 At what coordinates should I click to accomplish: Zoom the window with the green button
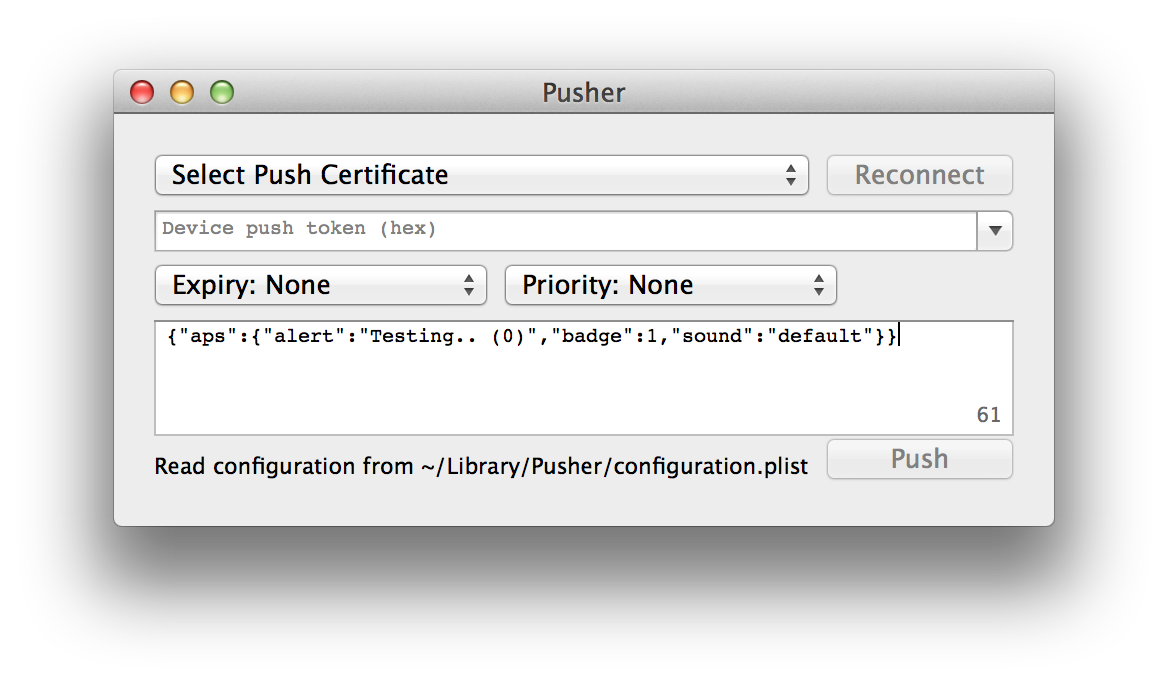pos(222,92)
